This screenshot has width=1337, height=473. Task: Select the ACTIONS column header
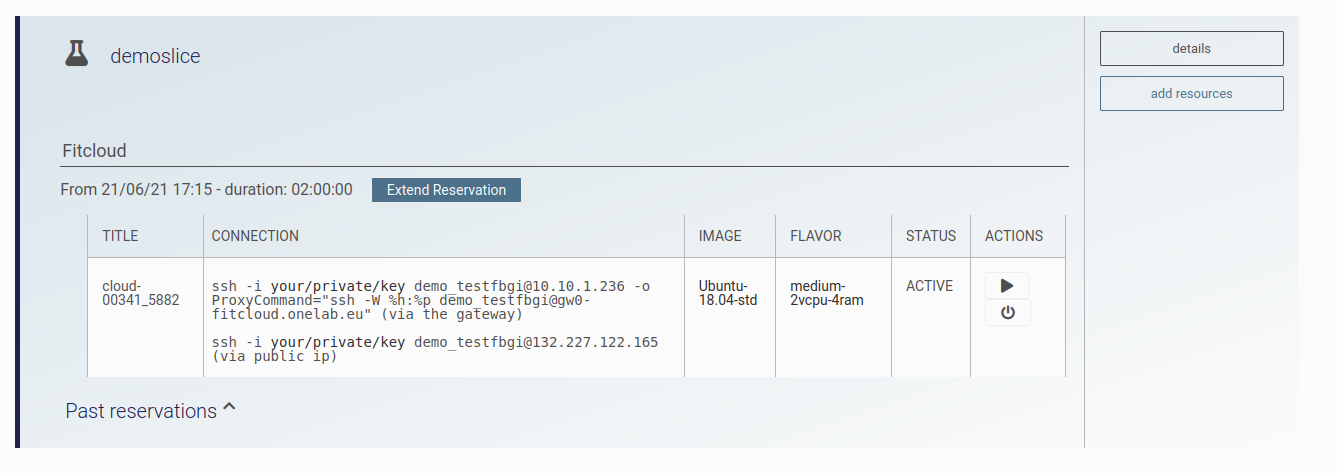point(1014,236)
